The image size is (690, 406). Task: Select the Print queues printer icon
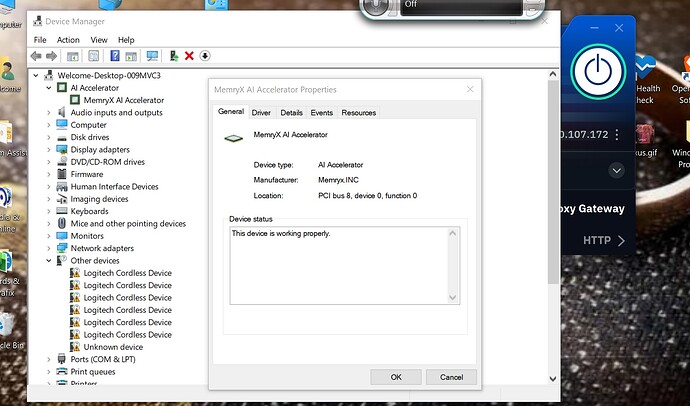click(62, 371)
